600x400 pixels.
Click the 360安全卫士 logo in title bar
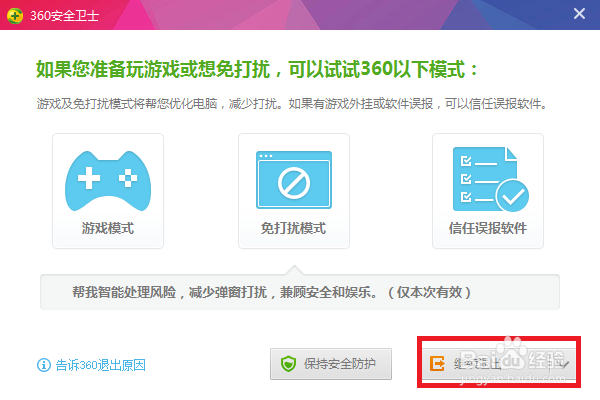tap(15, 15)
